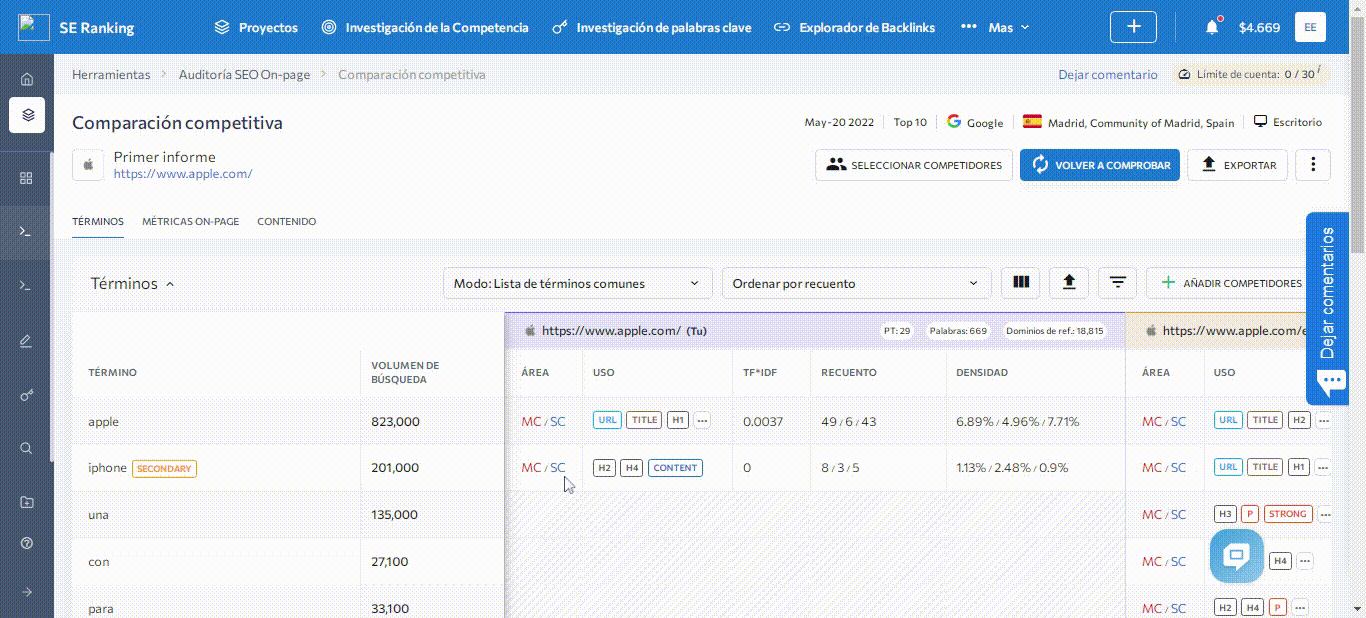Click the EXPORTAR button
This screenshot has height=618, width=1366.
pyautogui.click(x=1237, y=165)
